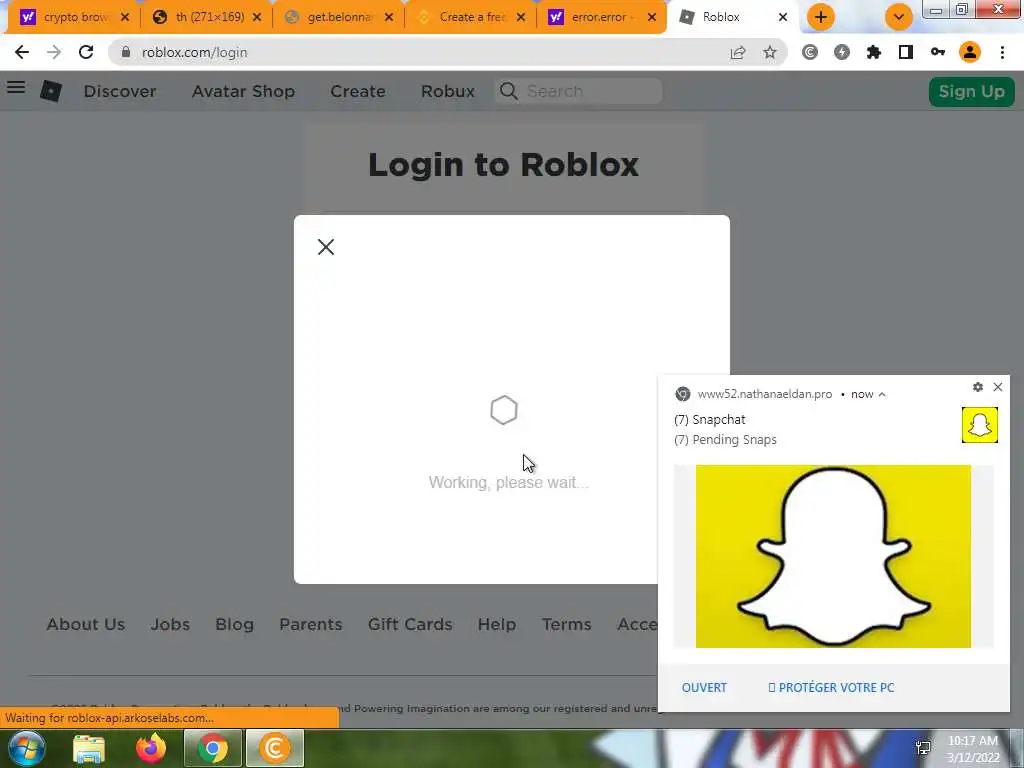Open the Jobs footer link
The height and width of the screenshot is (768, 1024).
170,624
